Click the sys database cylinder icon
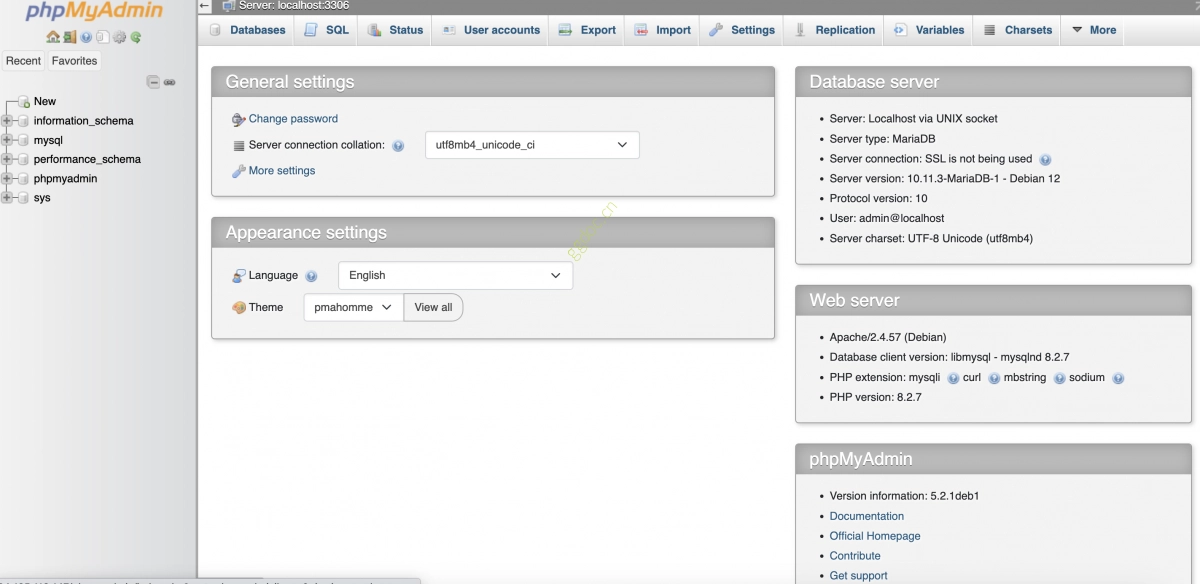Image resolution: width=1200 pixels, height=584 pixels. [x=23, y=198]
